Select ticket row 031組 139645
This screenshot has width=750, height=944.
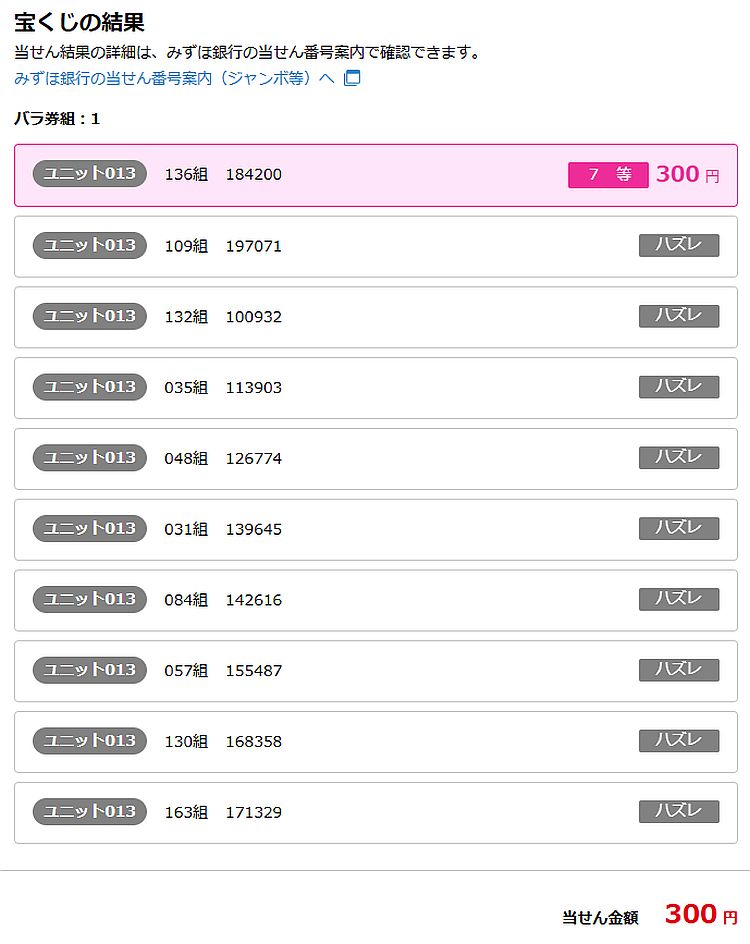click(375, 529)
